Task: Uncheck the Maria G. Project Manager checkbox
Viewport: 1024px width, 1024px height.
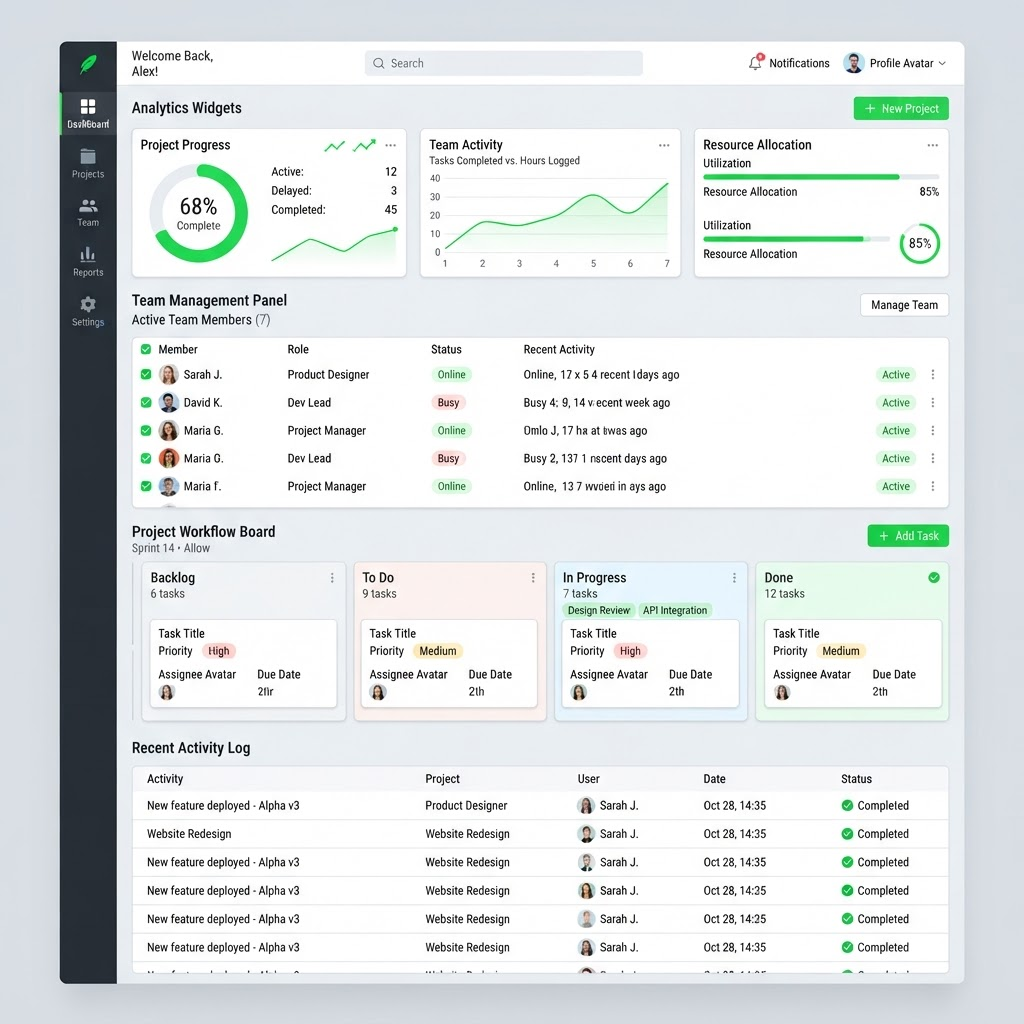Action: (x=146, y=430)
